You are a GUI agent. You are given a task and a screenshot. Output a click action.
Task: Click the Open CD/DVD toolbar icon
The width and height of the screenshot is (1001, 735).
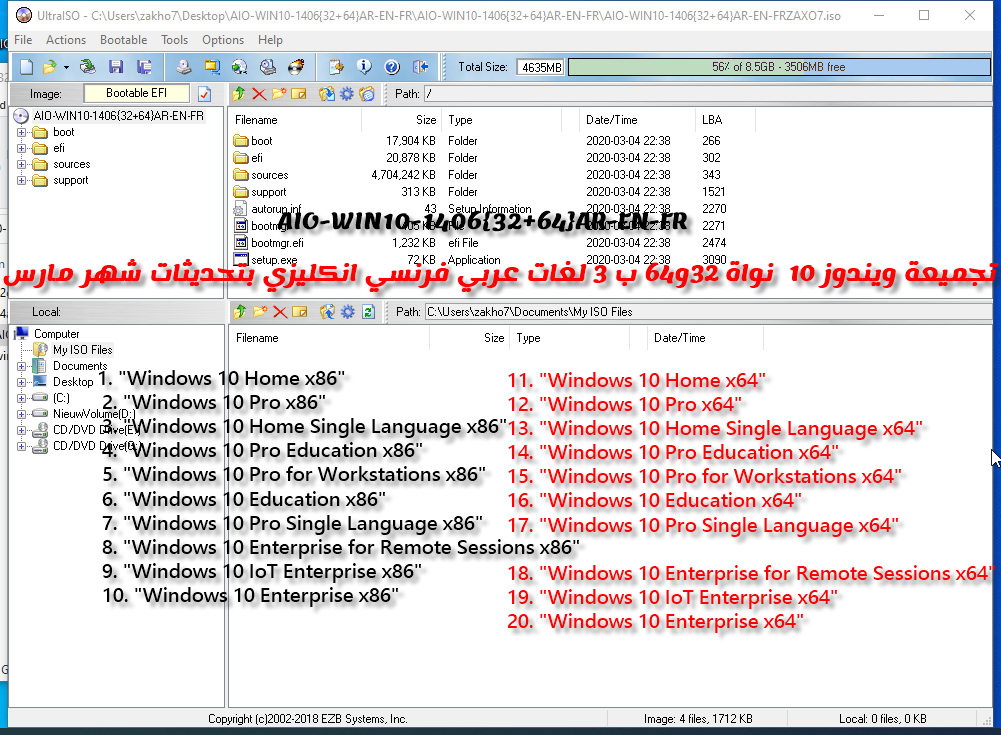(x=87, y=66)
